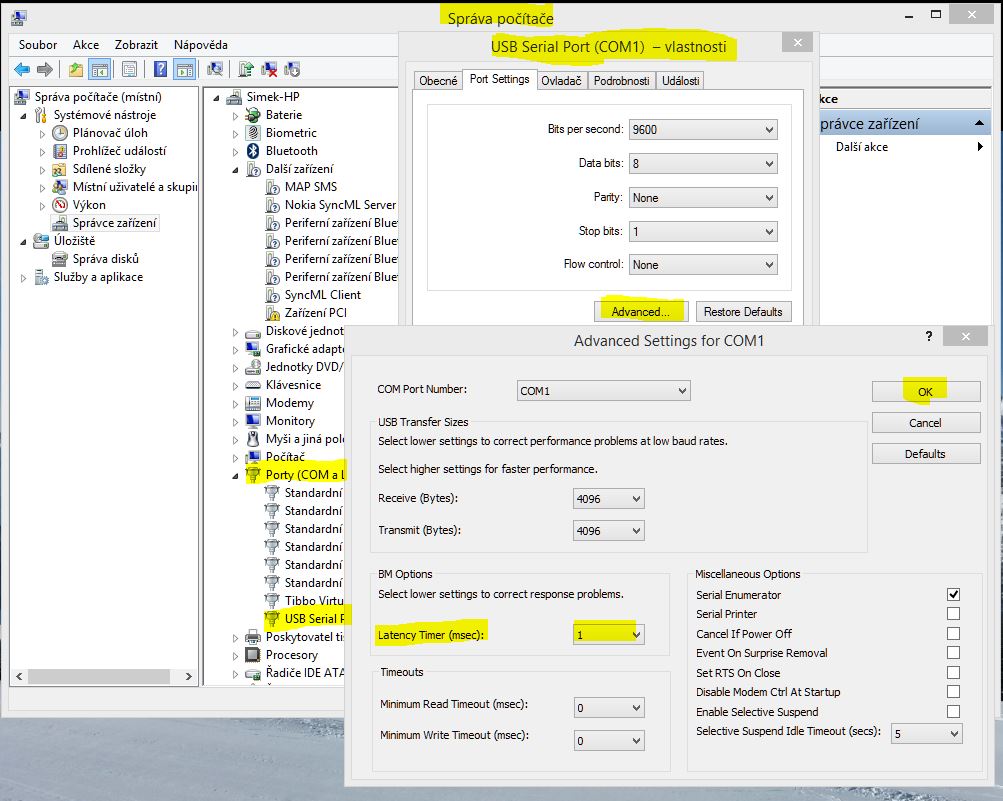
Task: Open the Bits per second dropdown
Action: [703, 130]
